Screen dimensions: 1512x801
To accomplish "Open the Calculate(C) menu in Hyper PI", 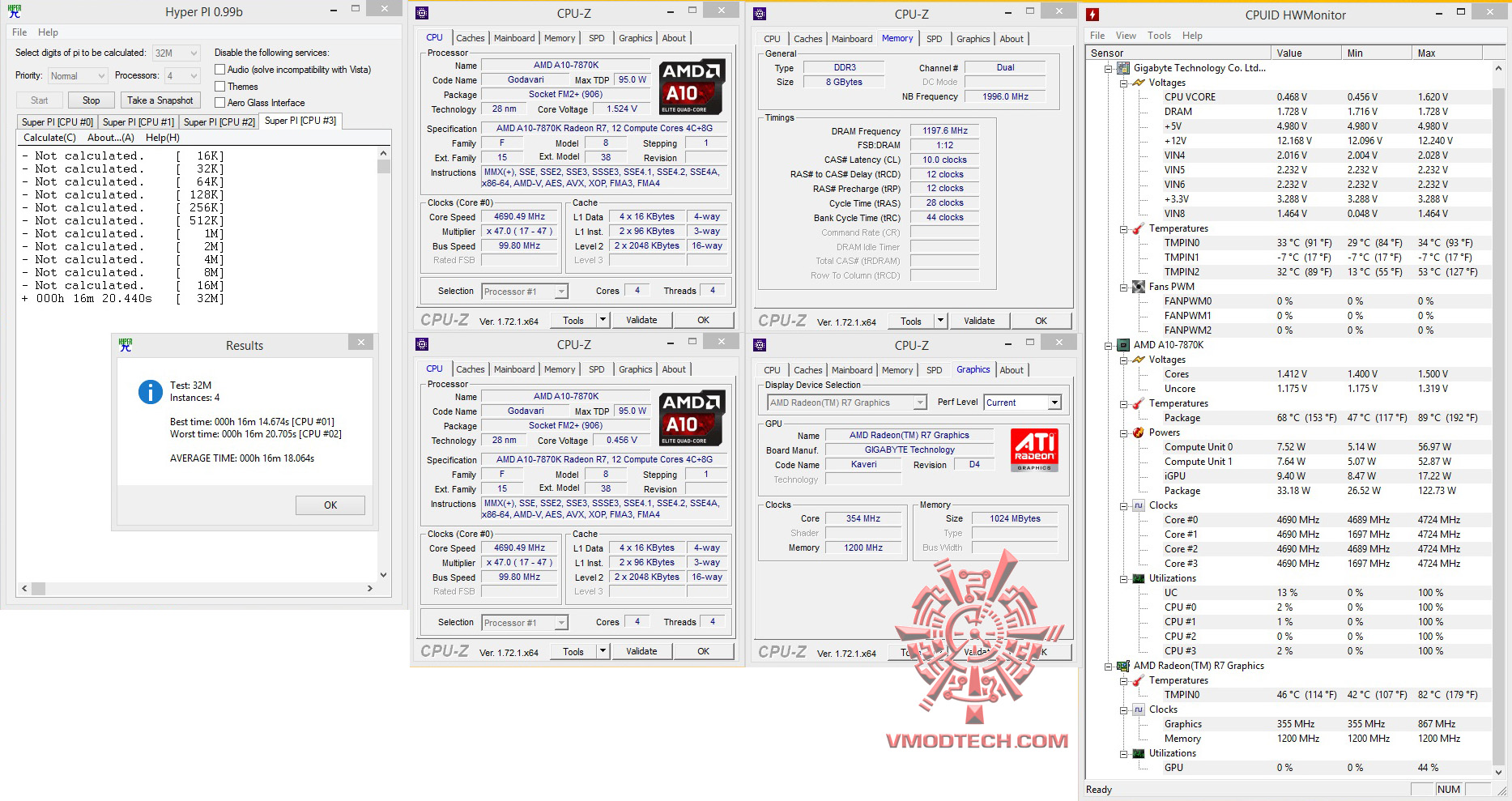I will pos(50,138).
